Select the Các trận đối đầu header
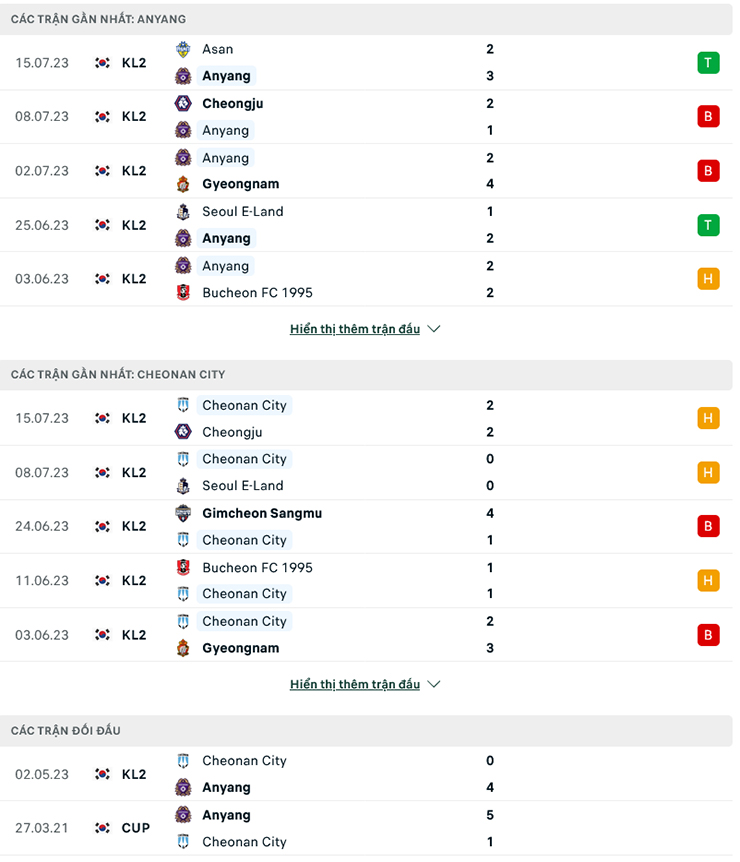This screenshot has width=740, height=862. click(x=66, y=731)
